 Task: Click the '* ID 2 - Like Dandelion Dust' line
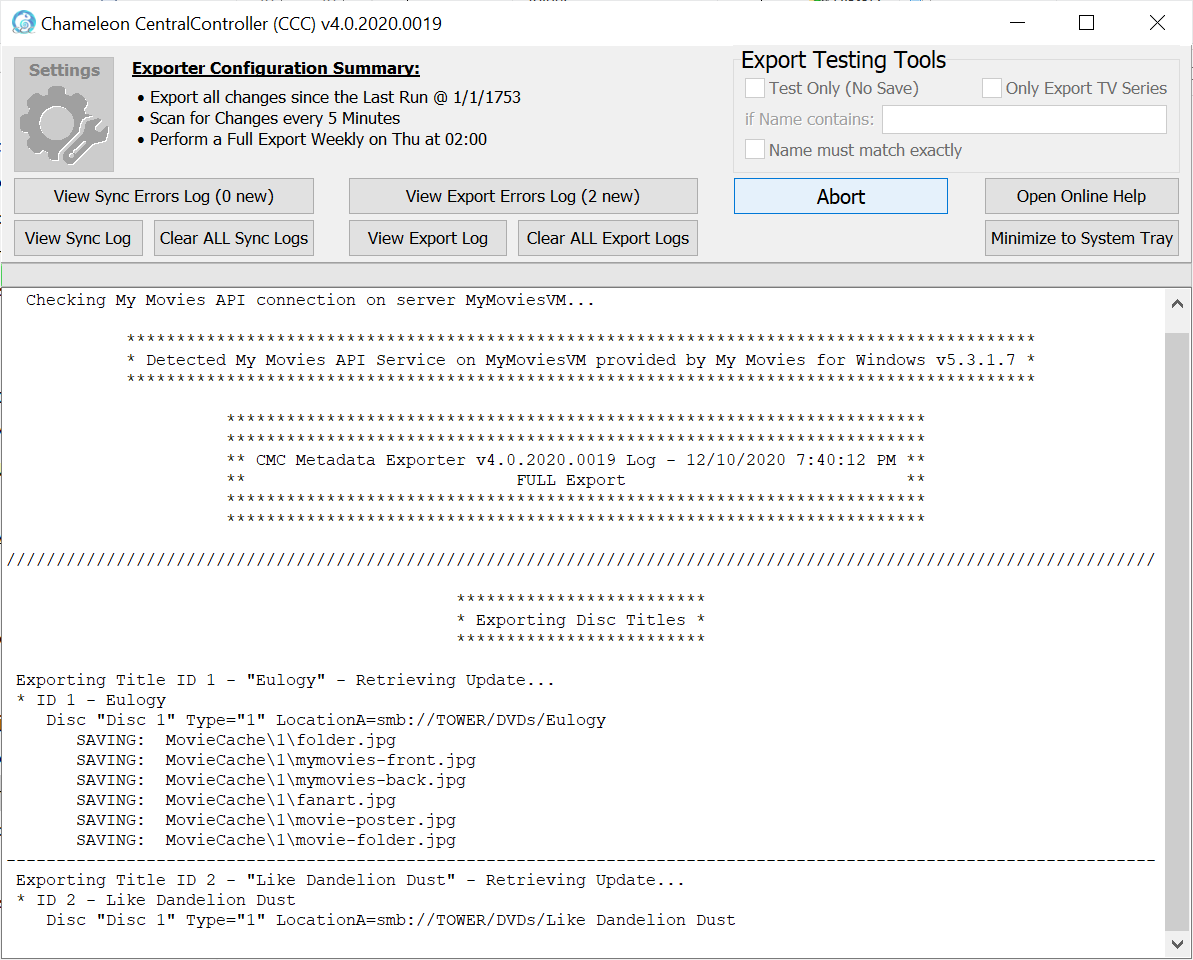point(156,900)
